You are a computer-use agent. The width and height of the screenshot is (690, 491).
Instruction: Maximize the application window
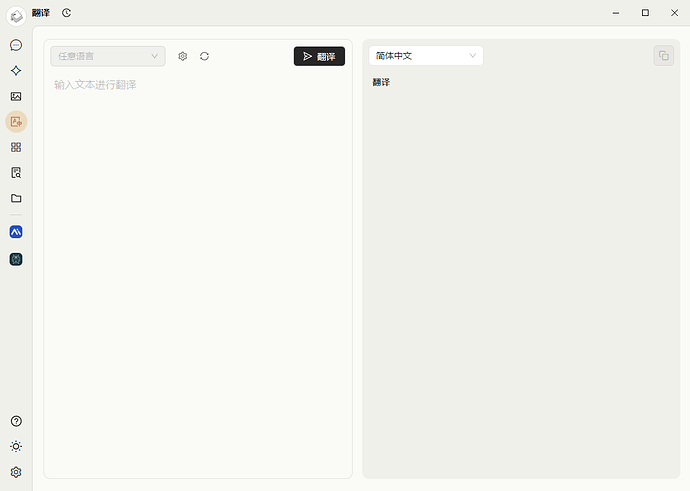click(645, 13)
